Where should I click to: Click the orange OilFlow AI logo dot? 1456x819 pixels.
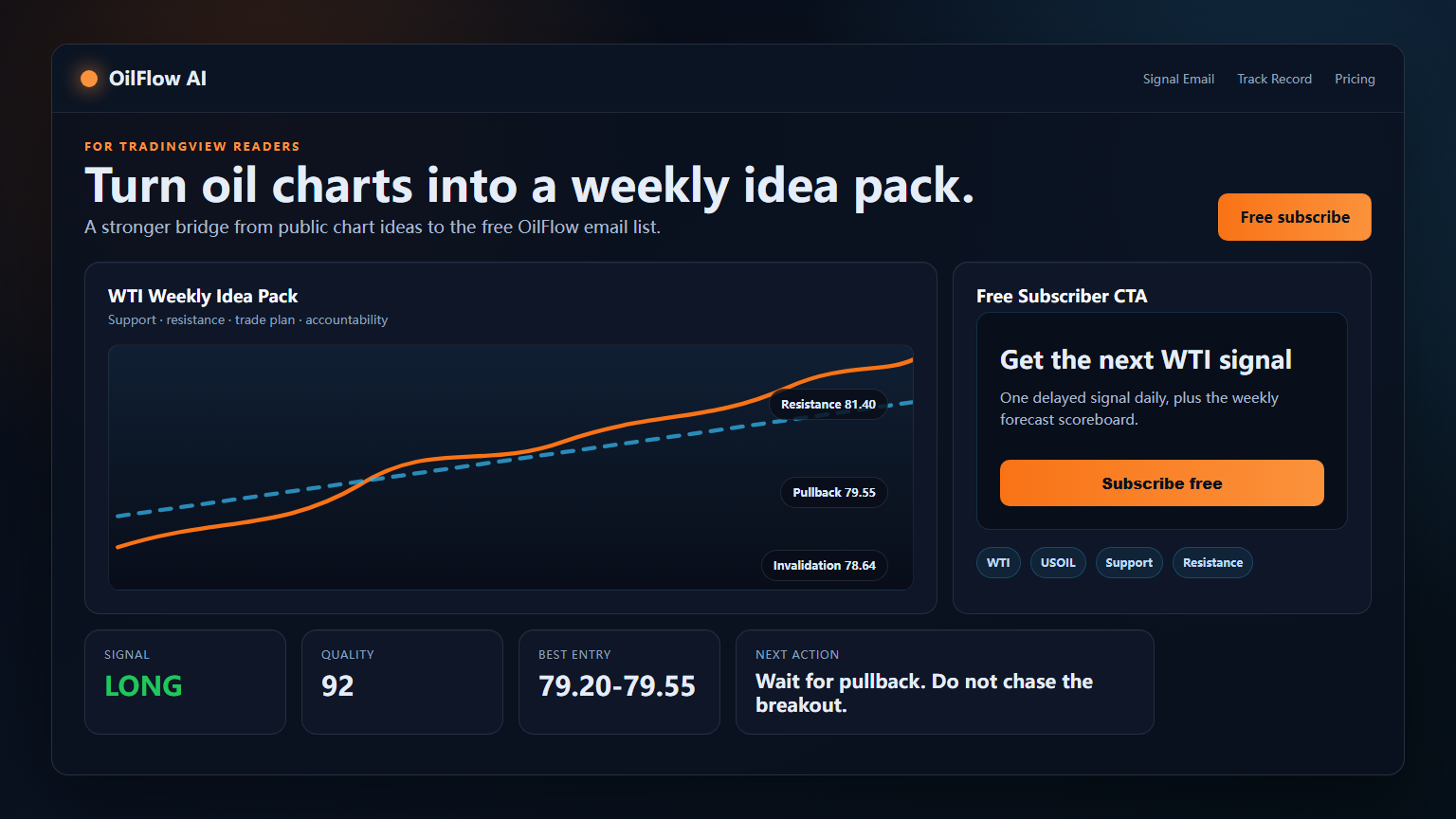(x=89, y=79)
